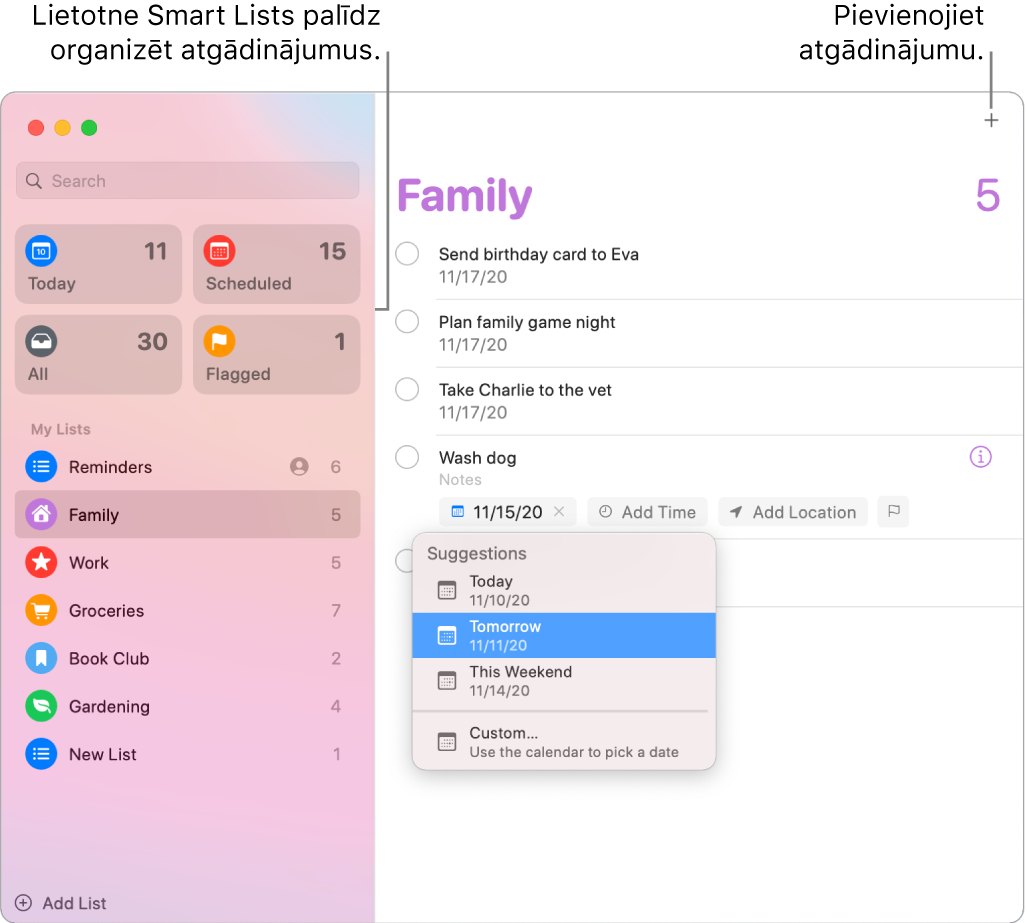
Task: Select the Reminders list
Action: 187,466
